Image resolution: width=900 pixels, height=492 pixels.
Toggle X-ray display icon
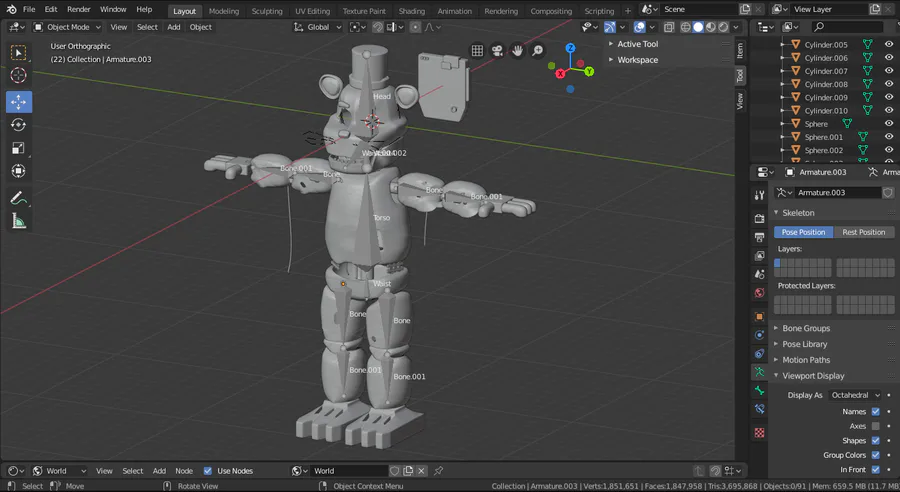pyautogui.click(x=669, y=27)
